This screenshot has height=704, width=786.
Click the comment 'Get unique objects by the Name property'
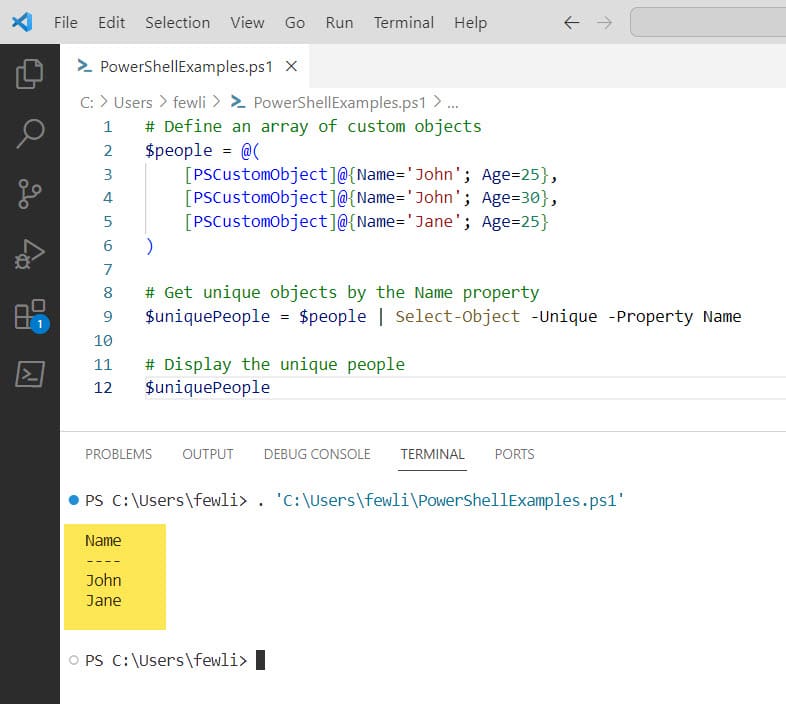click(342, 292)
